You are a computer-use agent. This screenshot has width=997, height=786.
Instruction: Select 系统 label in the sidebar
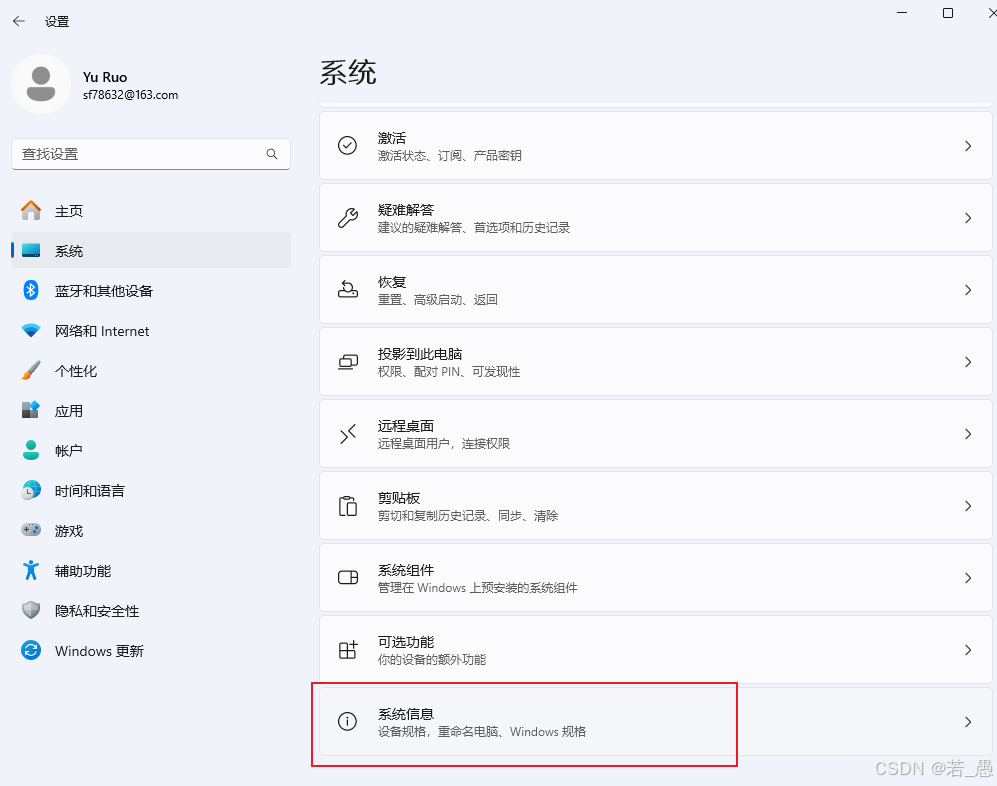coord(69,251)
